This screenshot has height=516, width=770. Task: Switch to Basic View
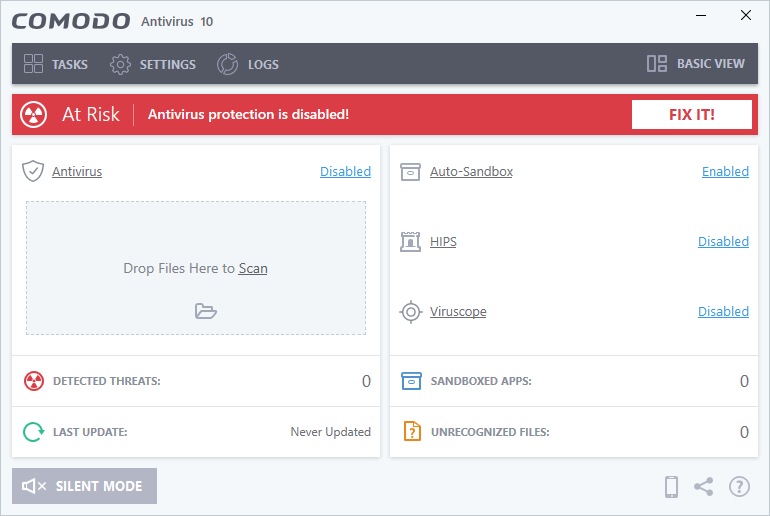coord(696,64)
